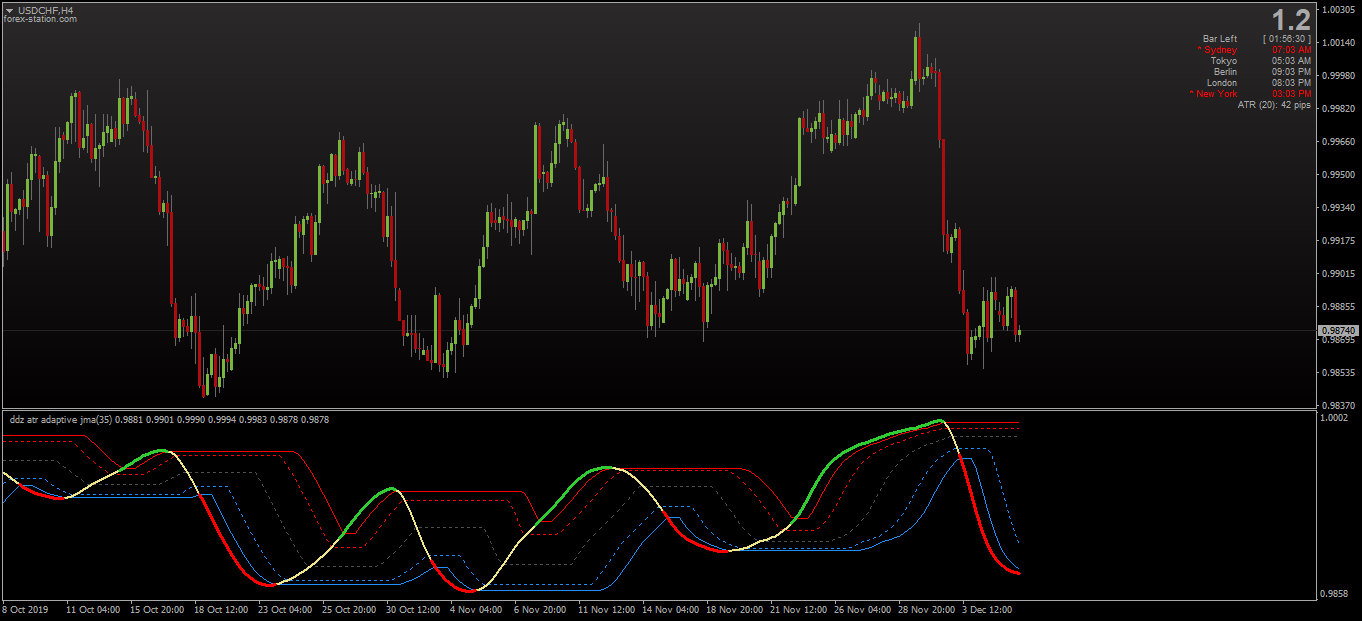
Task: Click Tokyo time 05:03 AM
Action: 1291,61
